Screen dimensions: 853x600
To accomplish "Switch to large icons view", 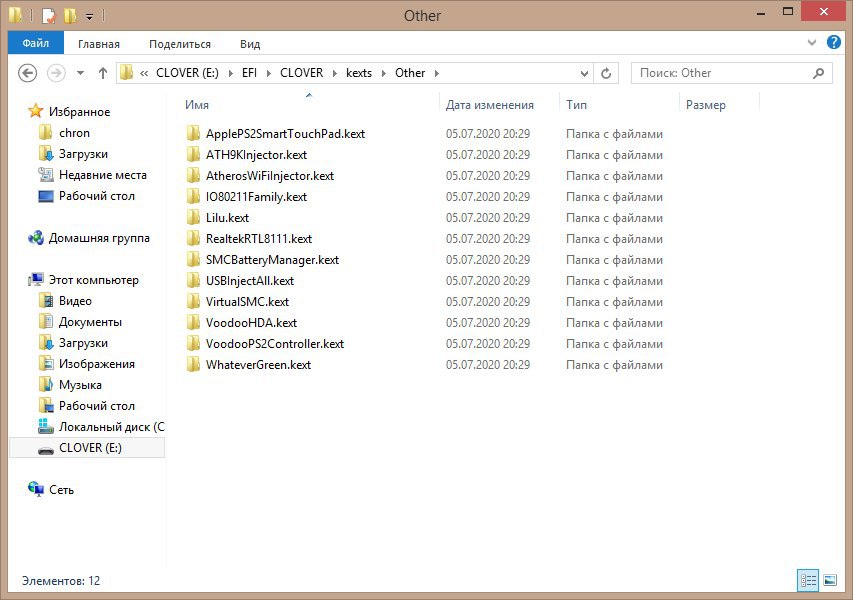I will coord(830,580).
